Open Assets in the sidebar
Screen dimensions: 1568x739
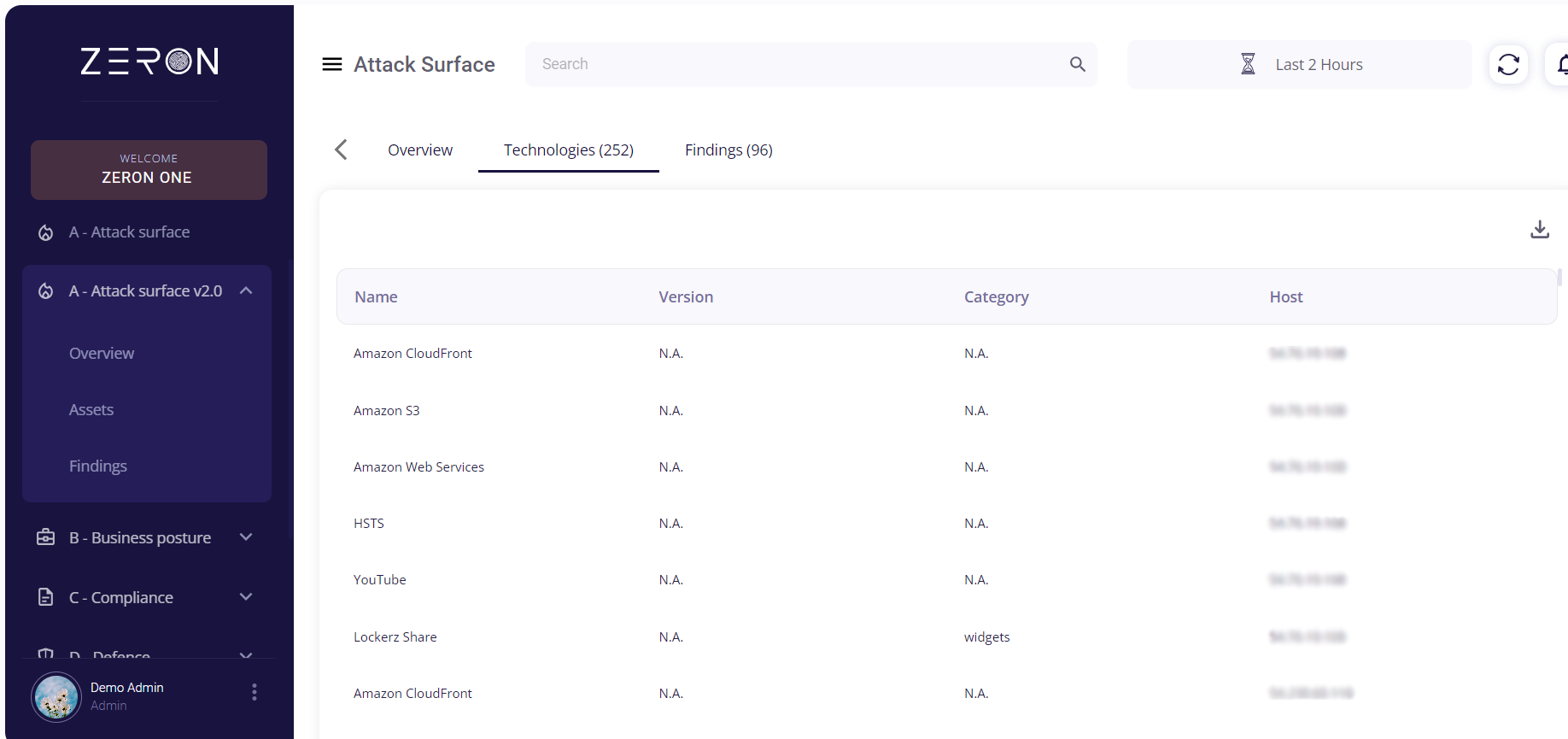tap(91, 409)
